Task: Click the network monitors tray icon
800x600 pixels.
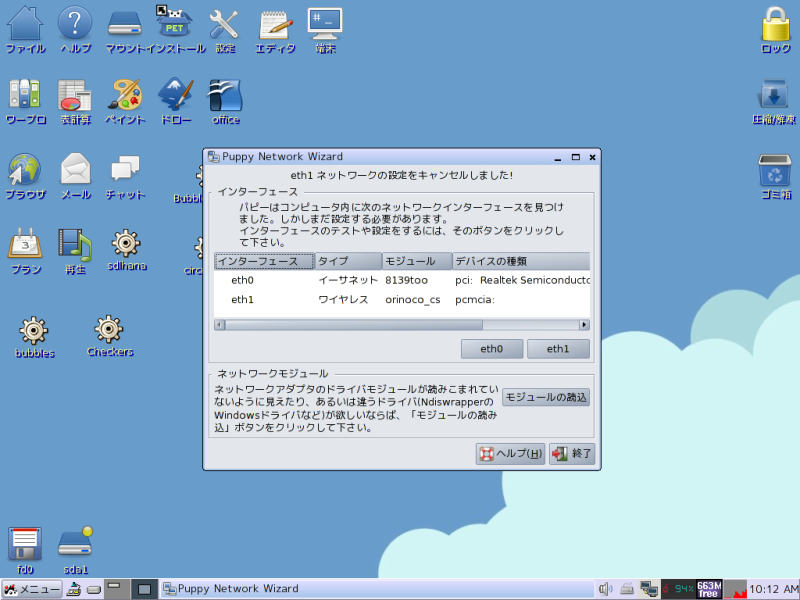Action: (648, 589)
